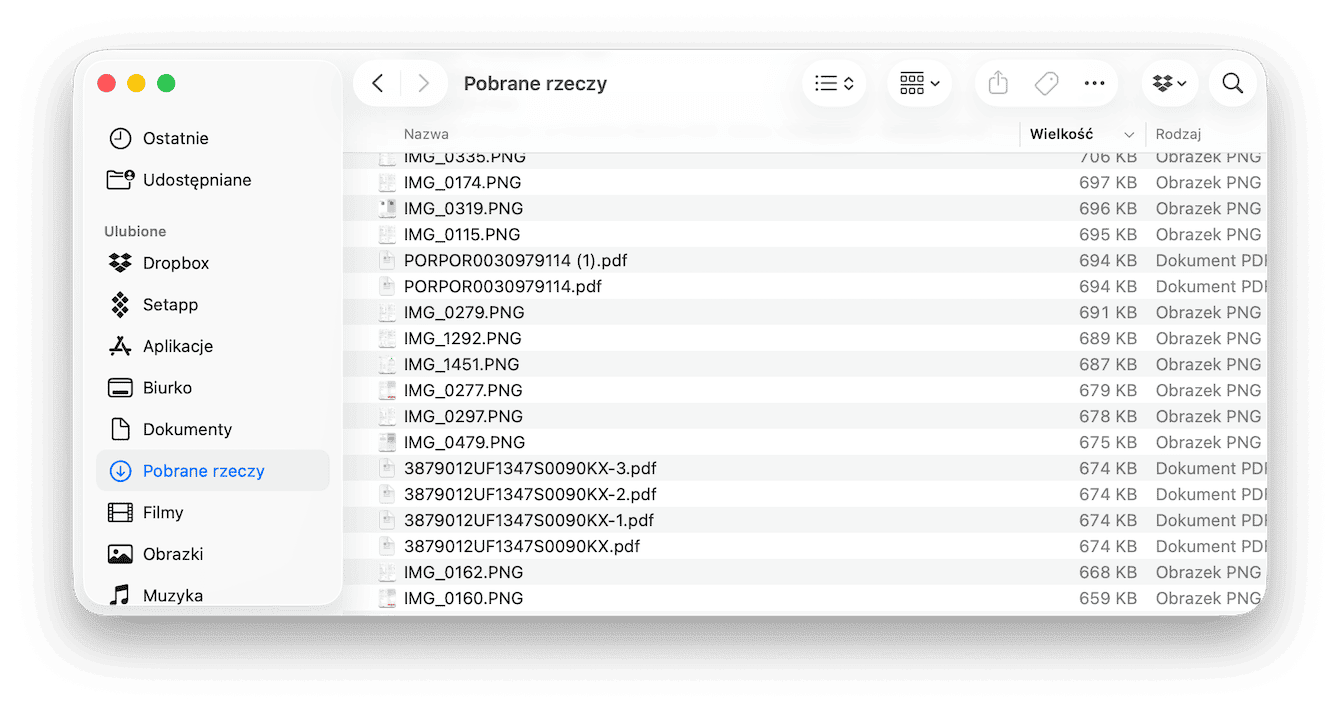Viewport: 1340px width, 712px height.
Task: Click the Ostatnie clock icon
Action: click(120, 138)
